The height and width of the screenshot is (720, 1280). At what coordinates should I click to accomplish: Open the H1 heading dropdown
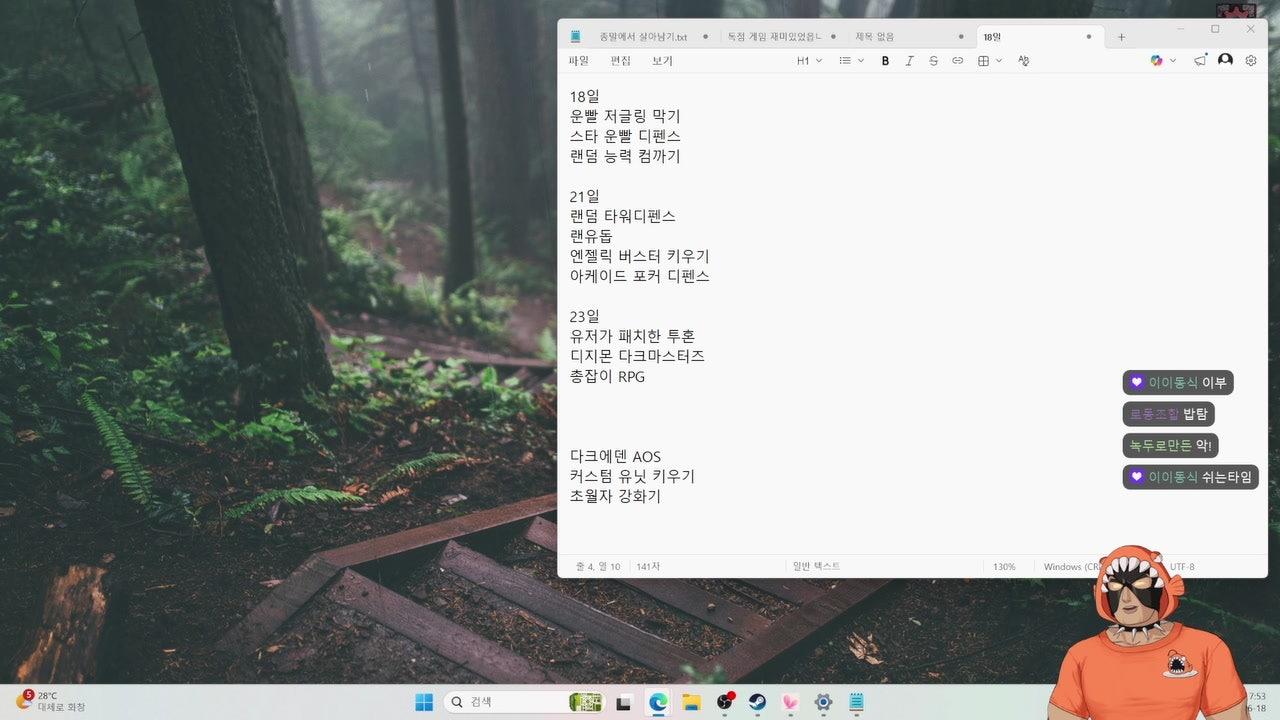[809, 61]
